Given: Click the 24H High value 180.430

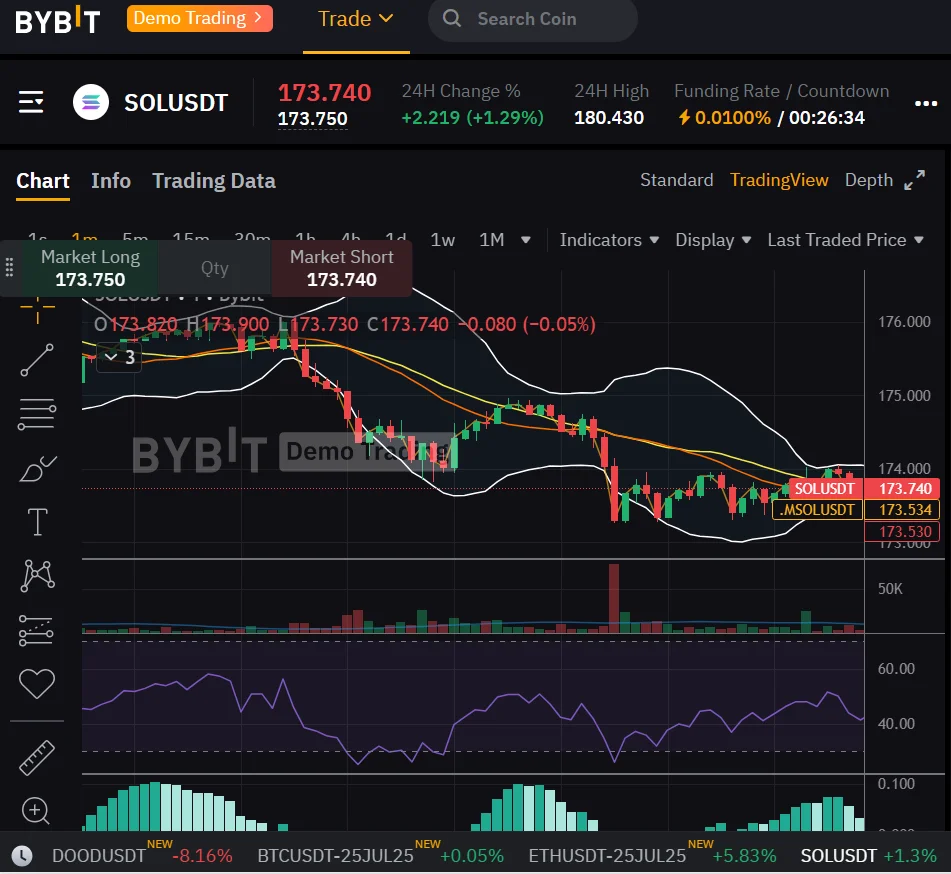Looking at the screenshot, I should [x=609, y=117].
